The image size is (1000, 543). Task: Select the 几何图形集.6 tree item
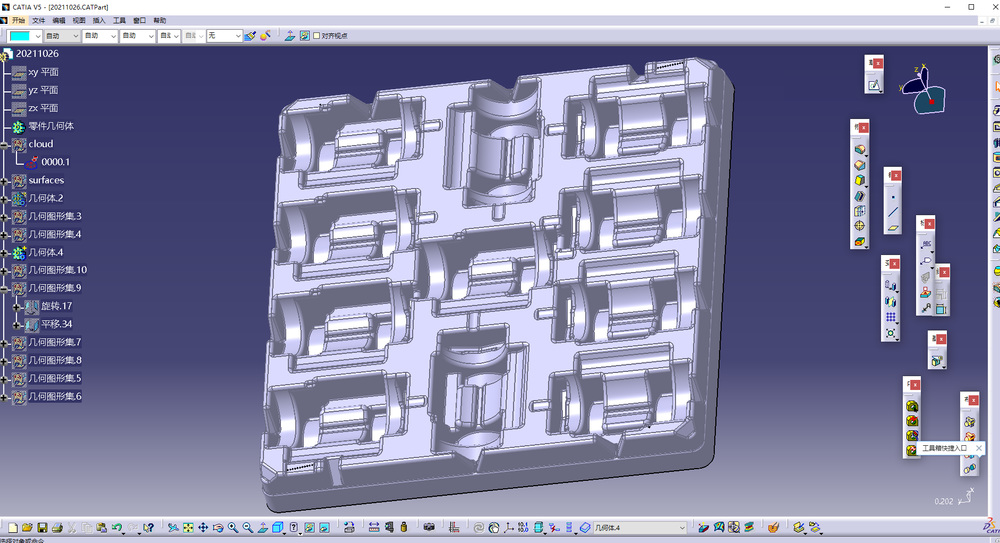(55, 396)
